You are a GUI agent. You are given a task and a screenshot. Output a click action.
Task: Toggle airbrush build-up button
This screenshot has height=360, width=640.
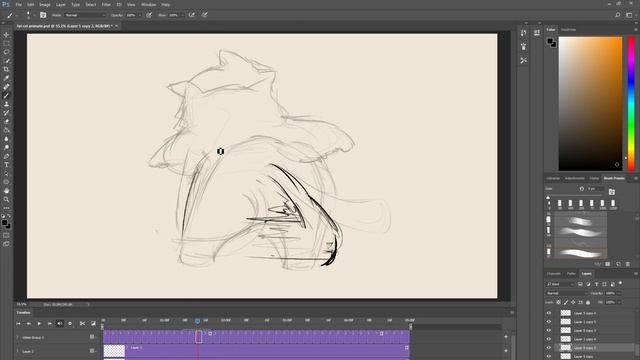[x=191, y=15]
